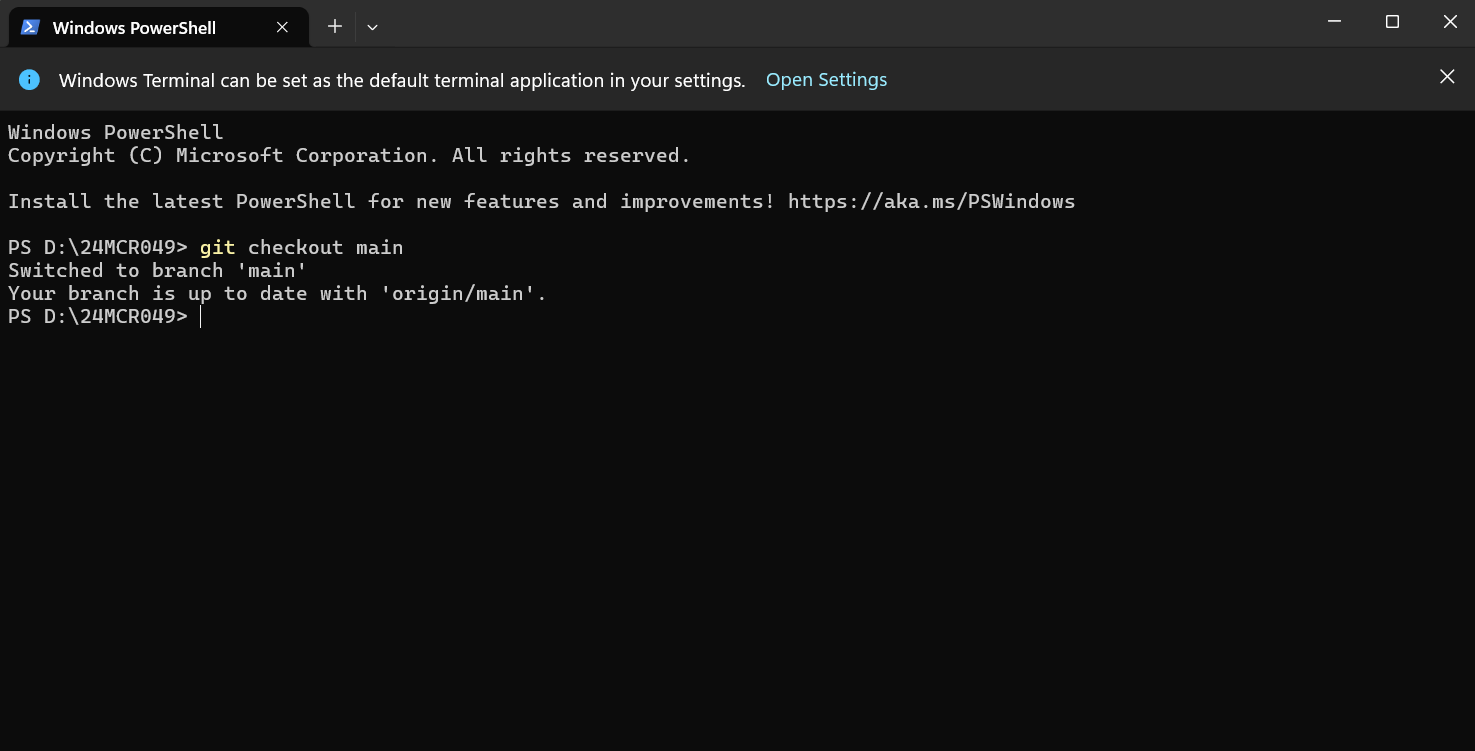Click the last 'PS D:\24MCR049>' prompt

pyautogui.click(x=98, y=316)
